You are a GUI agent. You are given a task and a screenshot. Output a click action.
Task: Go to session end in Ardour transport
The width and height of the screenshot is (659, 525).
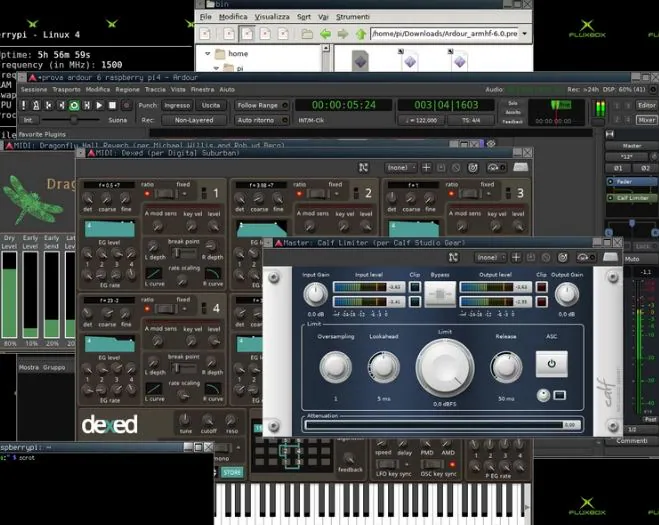[61, 105]
